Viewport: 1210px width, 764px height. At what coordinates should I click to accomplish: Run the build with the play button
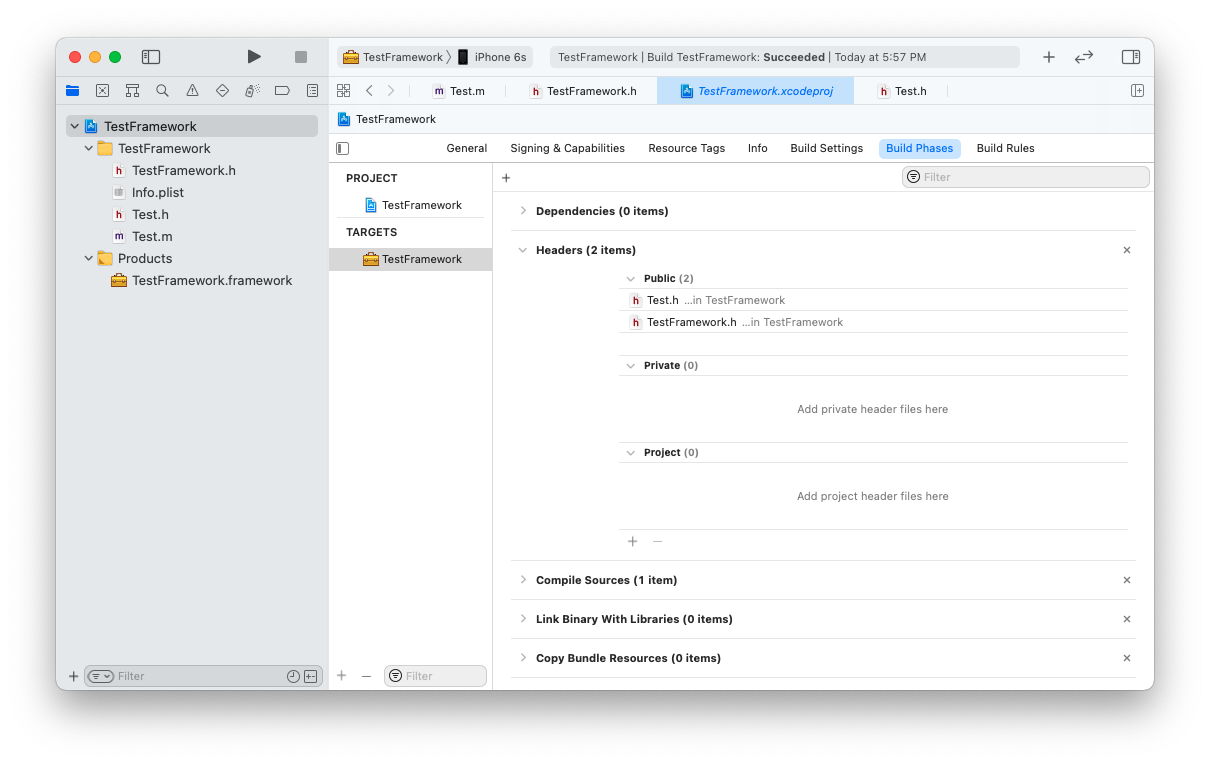(x=254, y=57)
